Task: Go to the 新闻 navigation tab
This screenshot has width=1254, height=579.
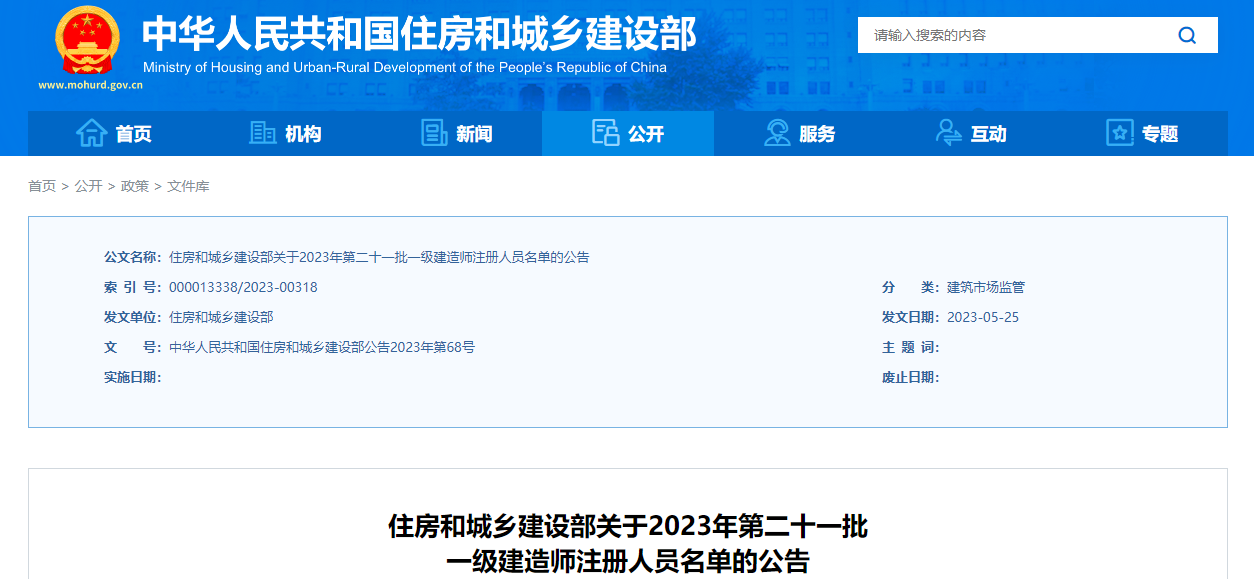Action: (474, 134)
